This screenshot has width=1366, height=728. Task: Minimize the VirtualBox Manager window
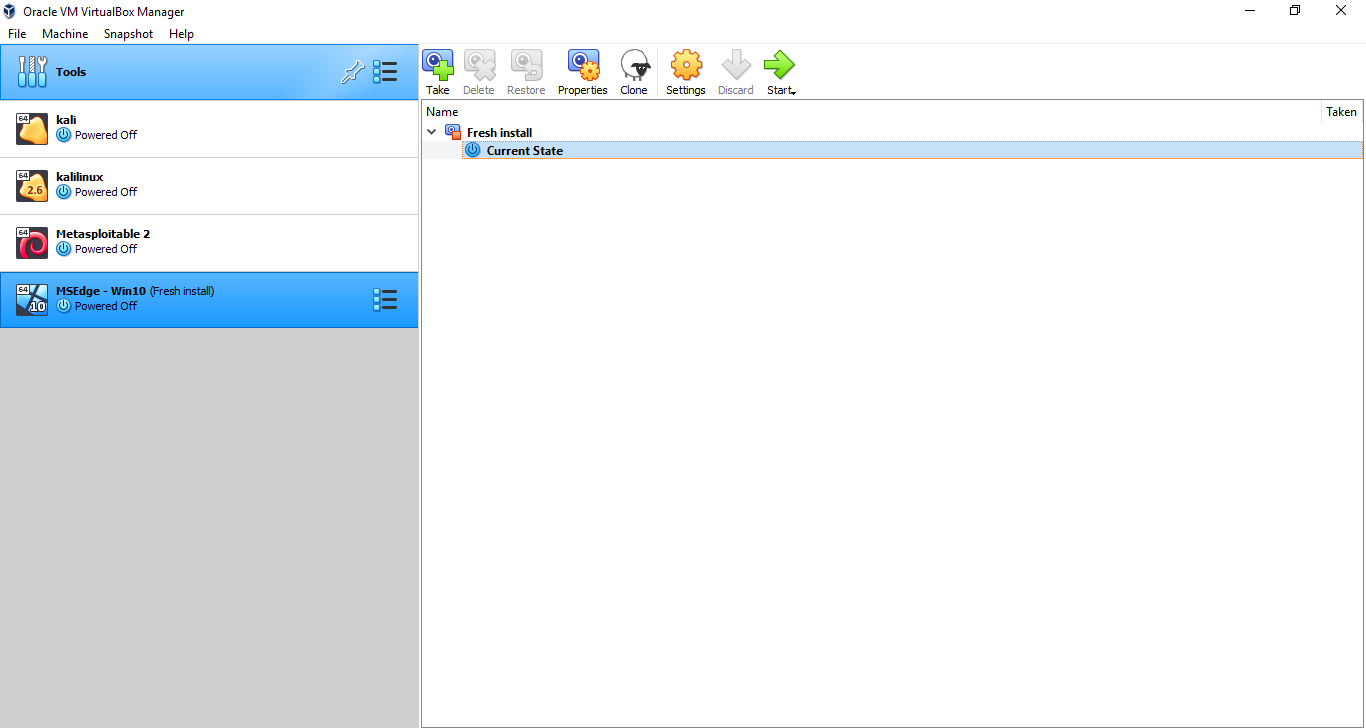[1250, 11]
